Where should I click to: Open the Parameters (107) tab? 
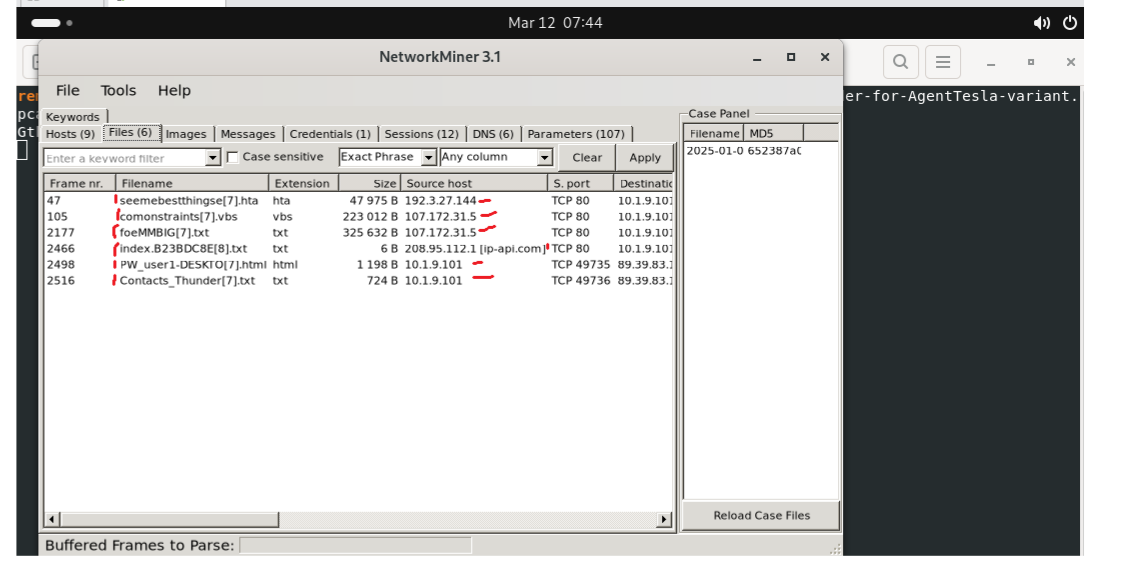click(x=576, y=134)
